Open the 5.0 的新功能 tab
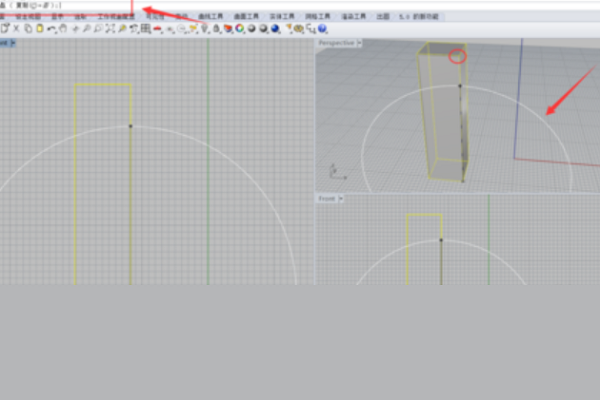 (412, 17)
